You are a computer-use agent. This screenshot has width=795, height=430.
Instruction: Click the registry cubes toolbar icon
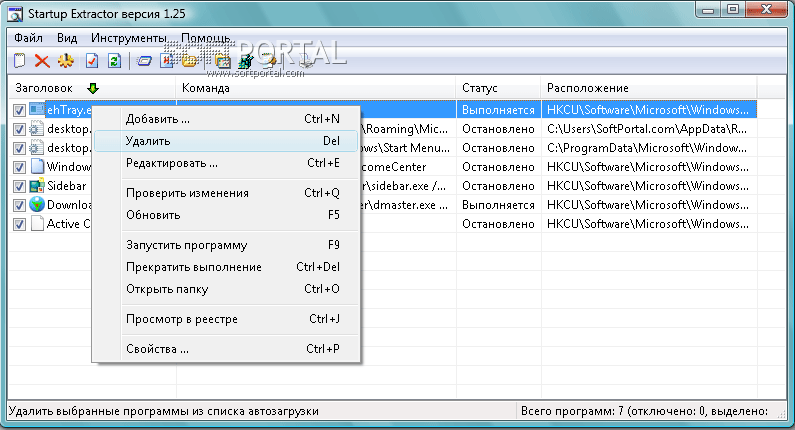(x=246, y=61)
